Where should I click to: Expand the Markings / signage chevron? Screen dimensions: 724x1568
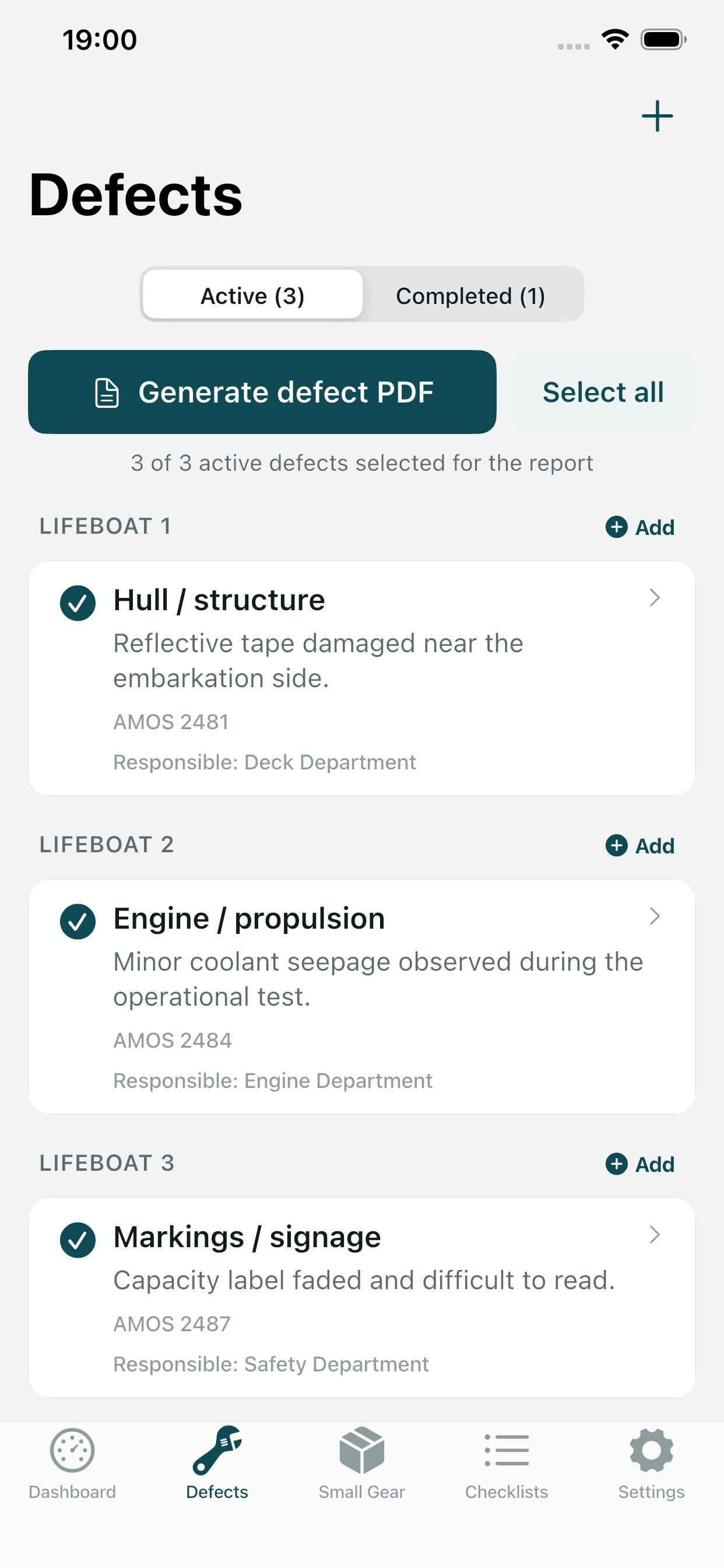pos(655,1234)
